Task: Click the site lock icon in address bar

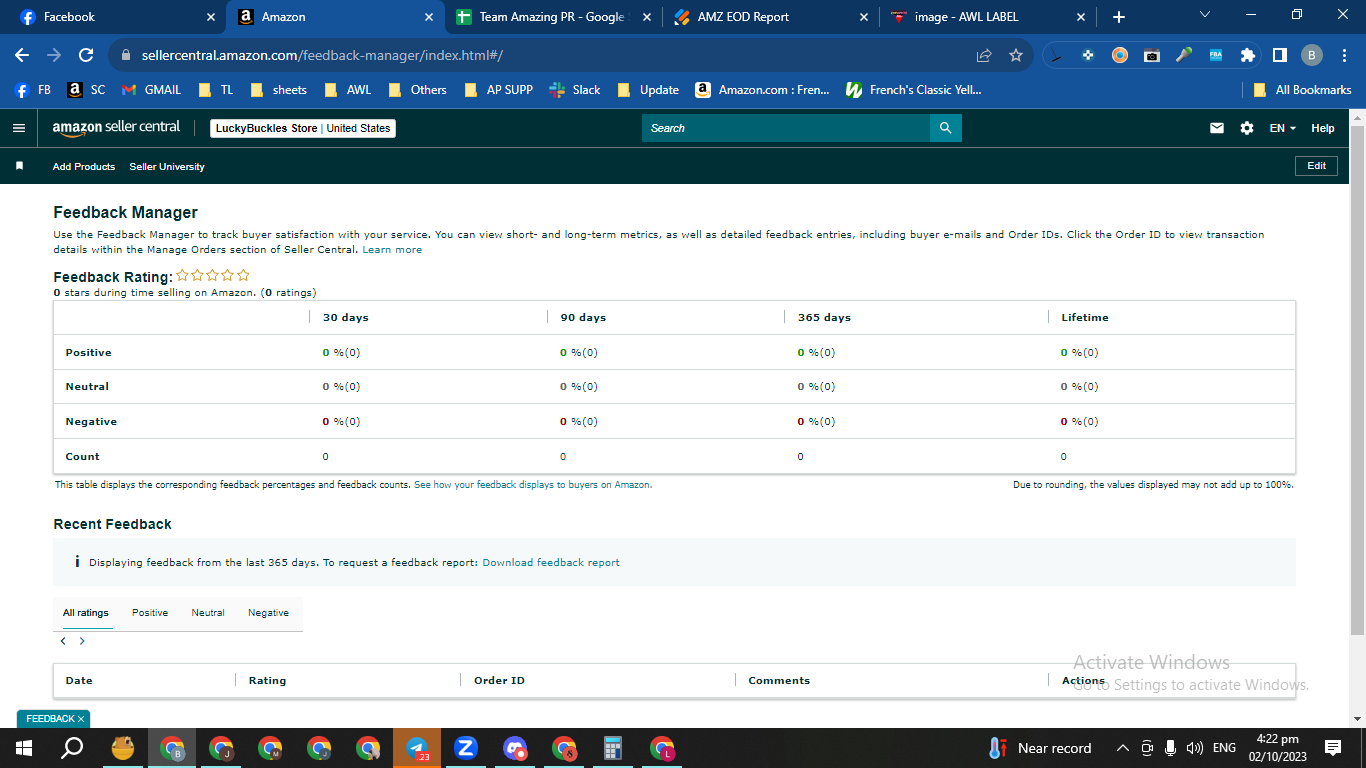Action: 125,55
